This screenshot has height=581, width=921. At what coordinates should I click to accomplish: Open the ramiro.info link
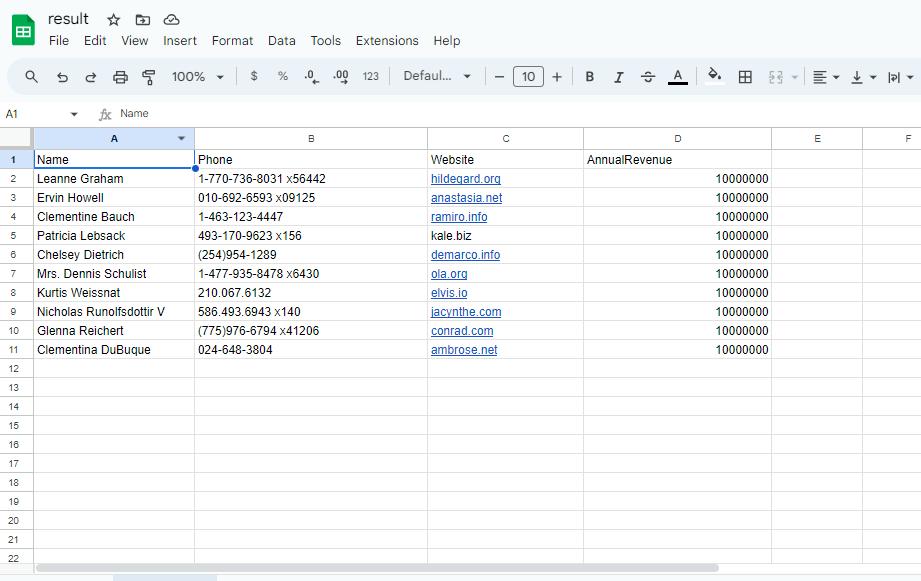[459, 217]
